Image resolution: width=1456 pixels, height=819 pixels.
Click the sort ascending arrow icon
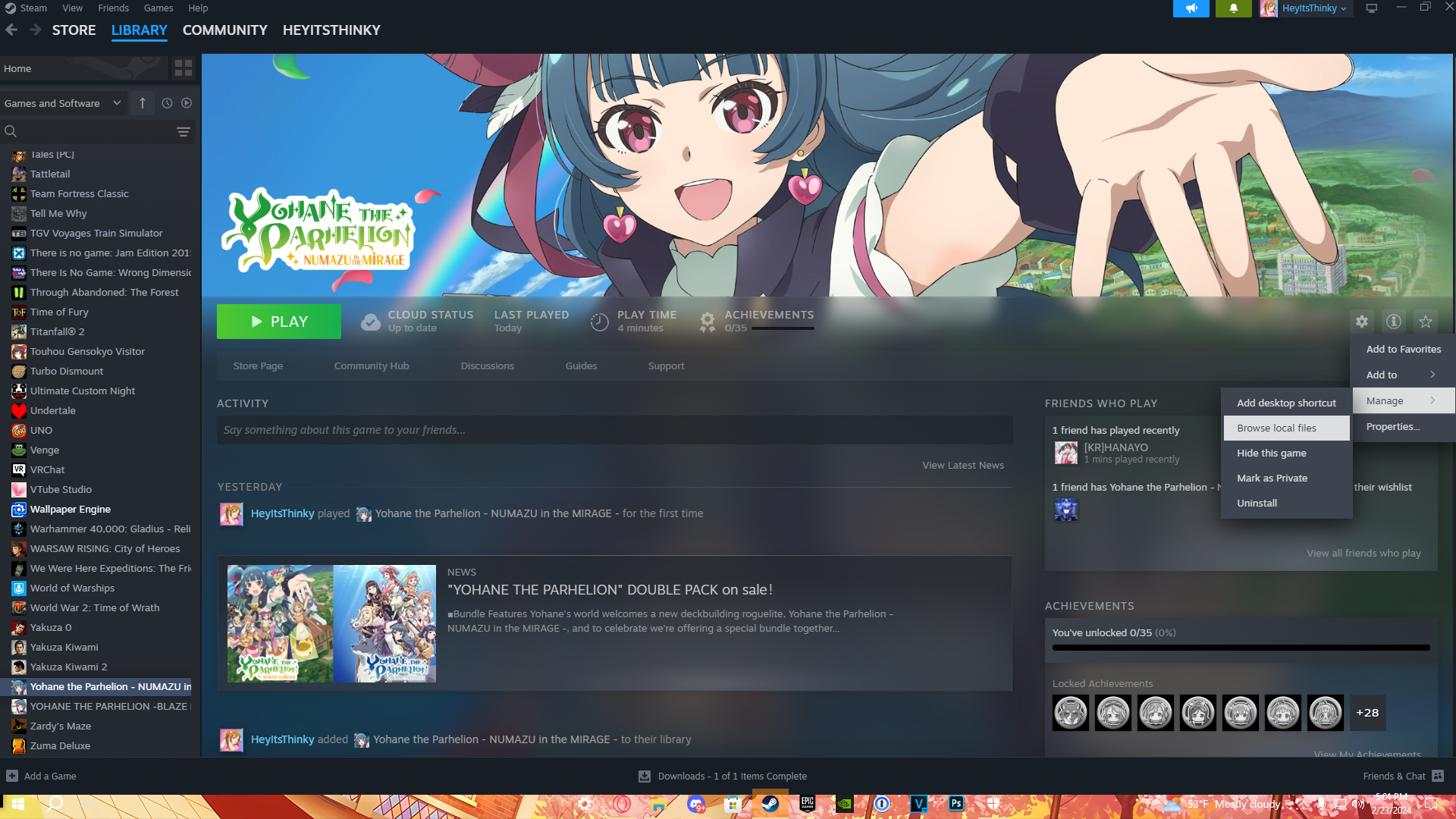click(143, 103)
